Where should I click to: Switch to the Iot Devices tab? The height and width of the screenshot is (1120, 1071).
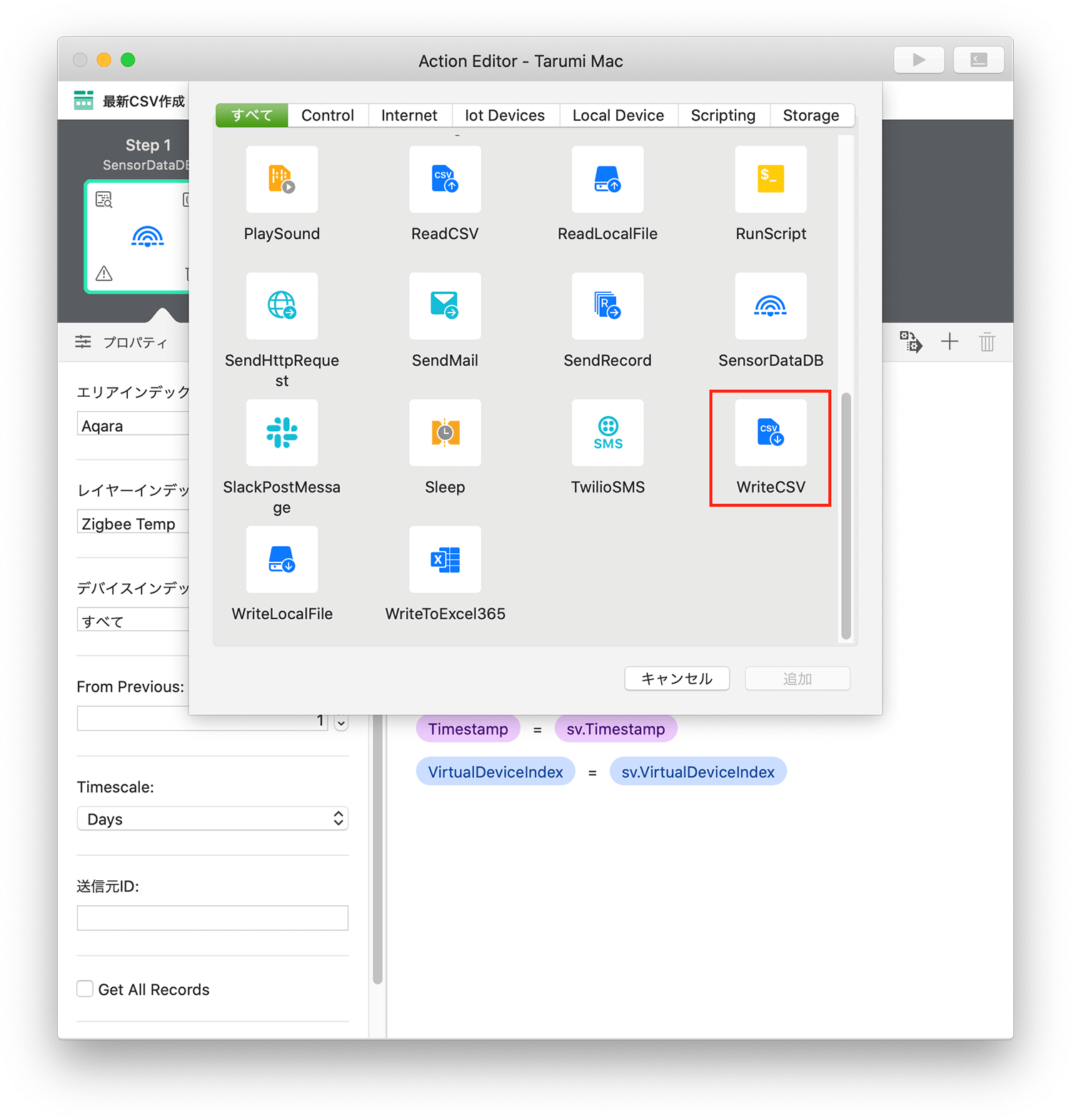tap(505, 116)
